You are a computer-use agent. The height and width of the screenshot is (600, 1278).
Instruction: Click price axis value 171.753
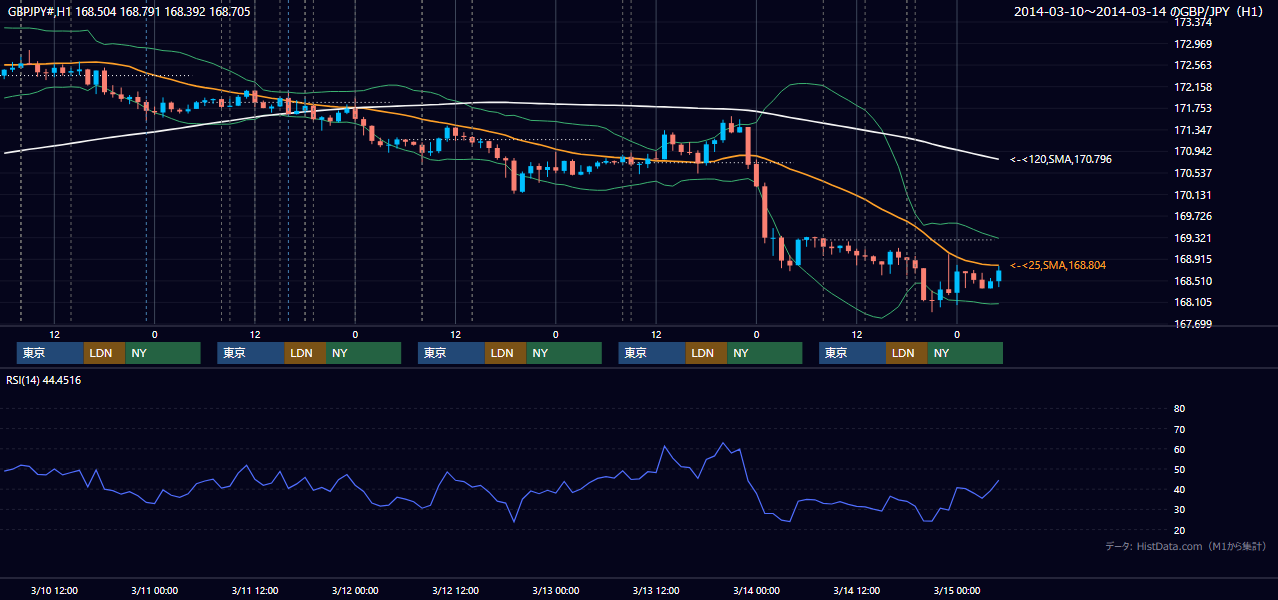coord(1192,109)
